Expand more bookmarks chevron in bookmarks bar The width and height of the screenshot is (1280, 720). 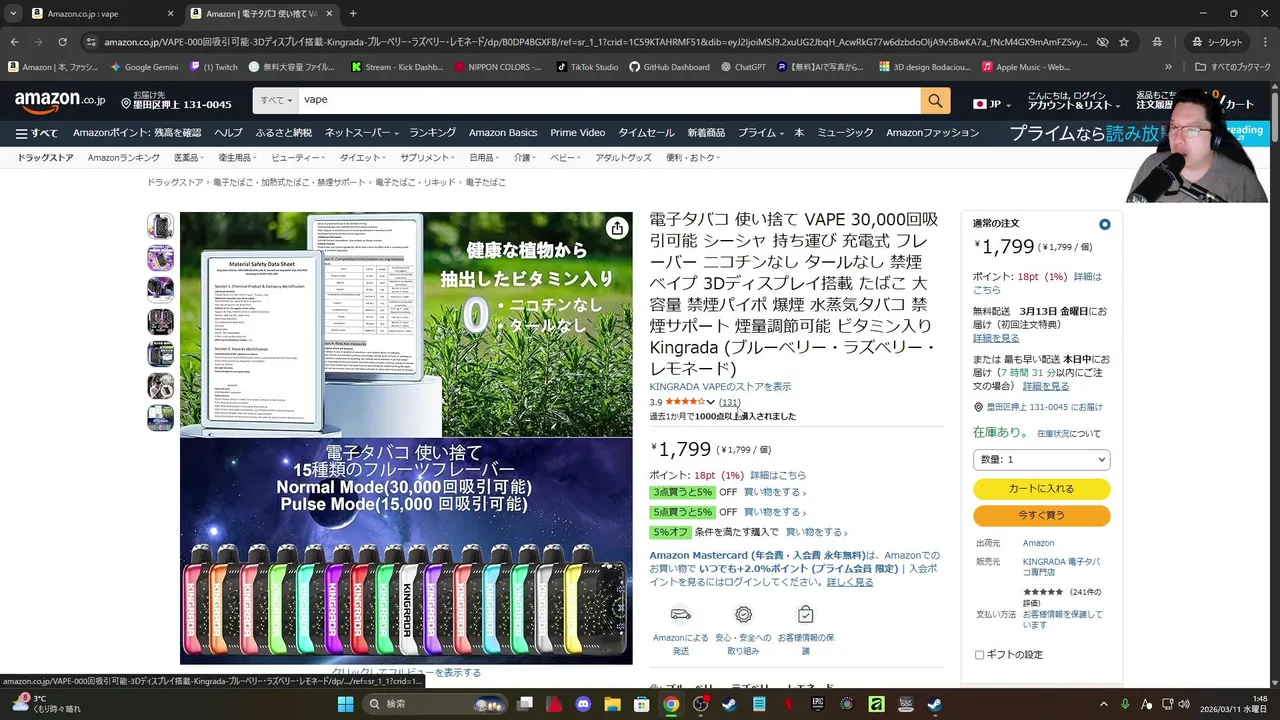coord(1168,67)
